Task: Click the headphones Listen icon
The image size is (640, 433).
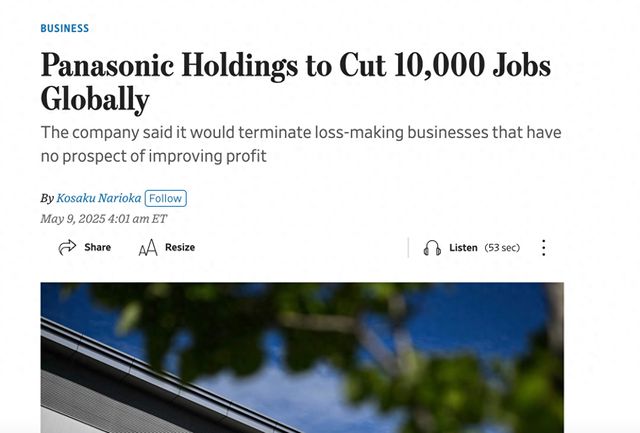Action: (x=432, y=248)
